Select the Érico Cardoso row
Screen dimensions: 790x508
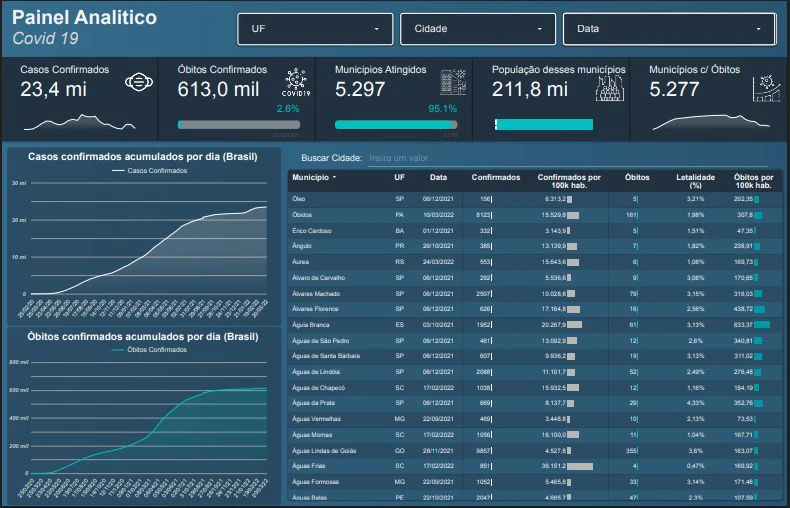point(535,231)
